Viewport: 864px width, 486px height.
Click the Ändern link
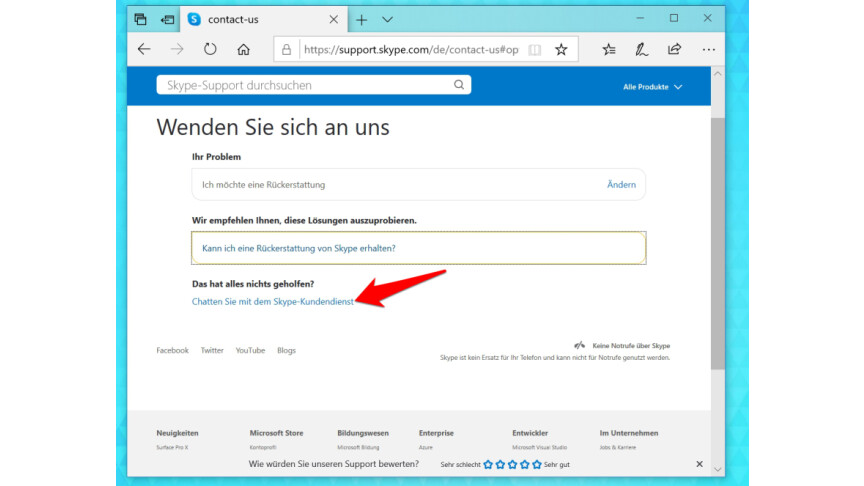[x=621, y=185]
